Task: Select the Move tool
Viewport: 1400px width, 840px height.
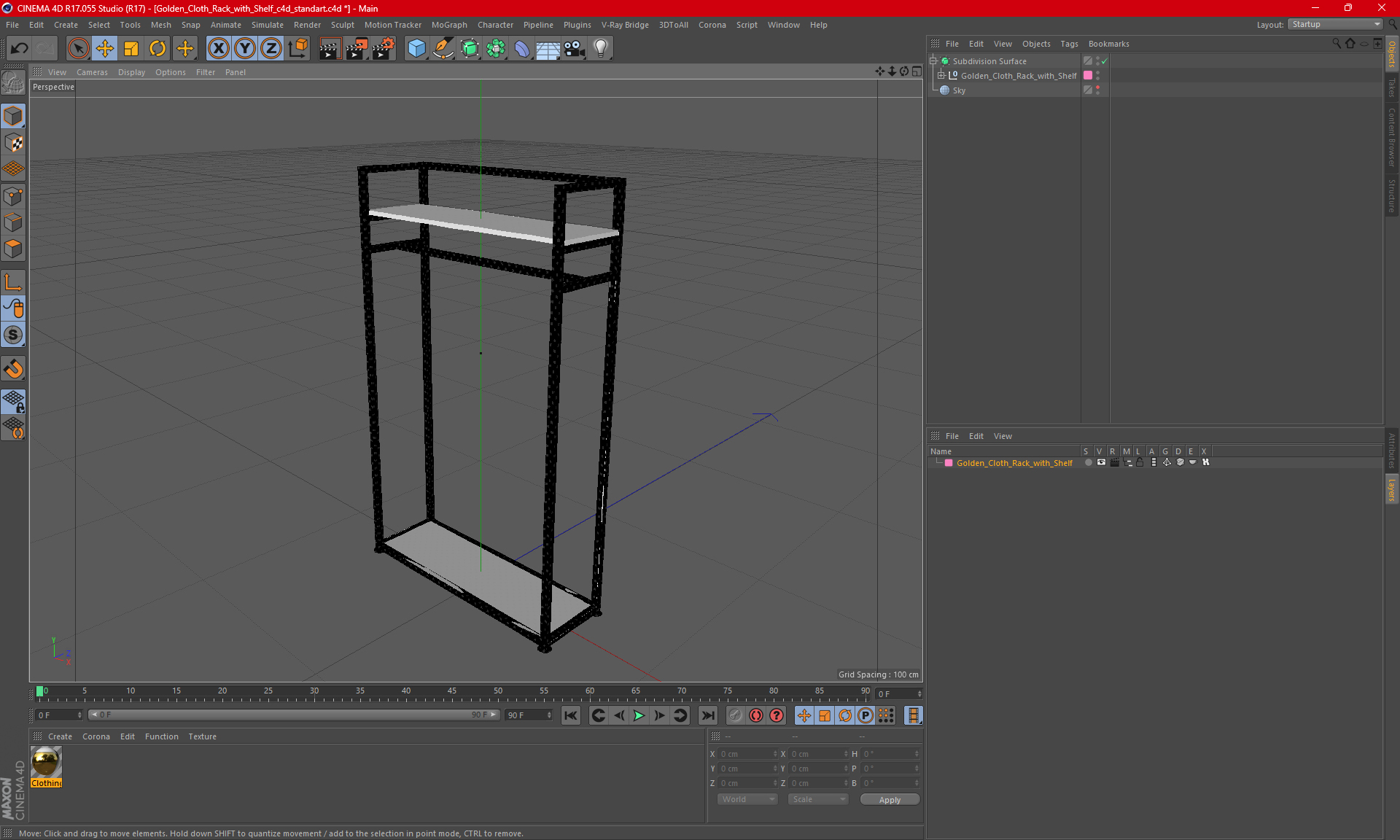Action: [x=105, y=48]
